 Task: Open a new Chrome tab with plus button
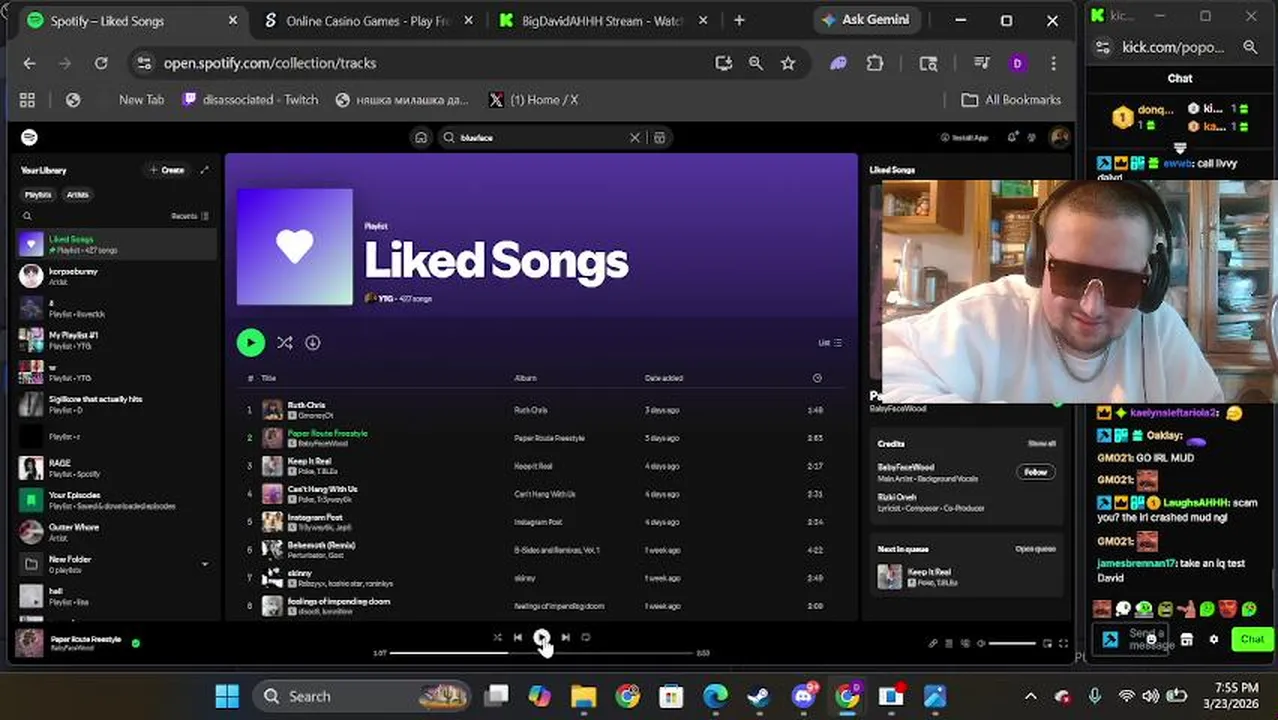[739, 20]
